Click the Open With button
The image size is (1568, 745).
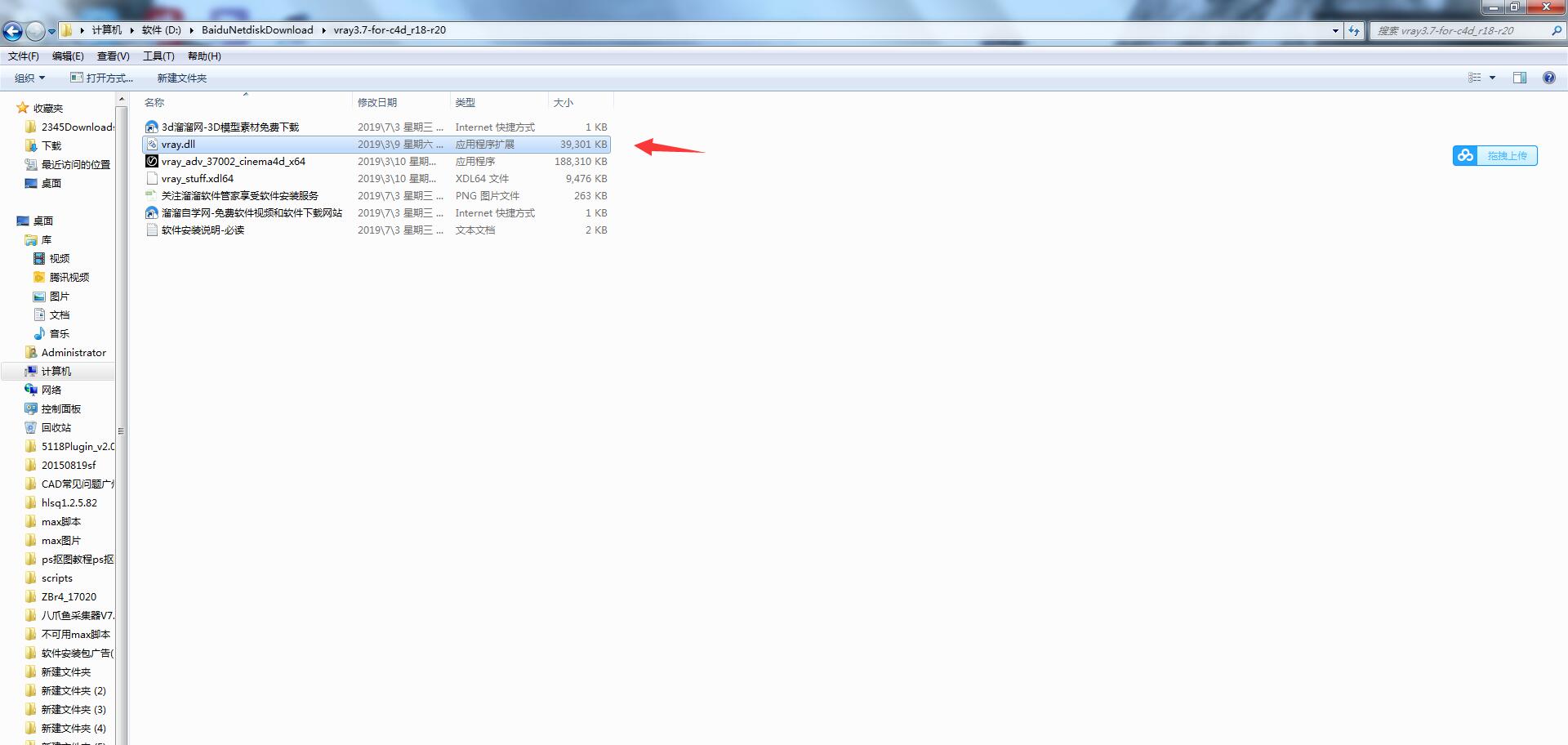tap(102, 78)
